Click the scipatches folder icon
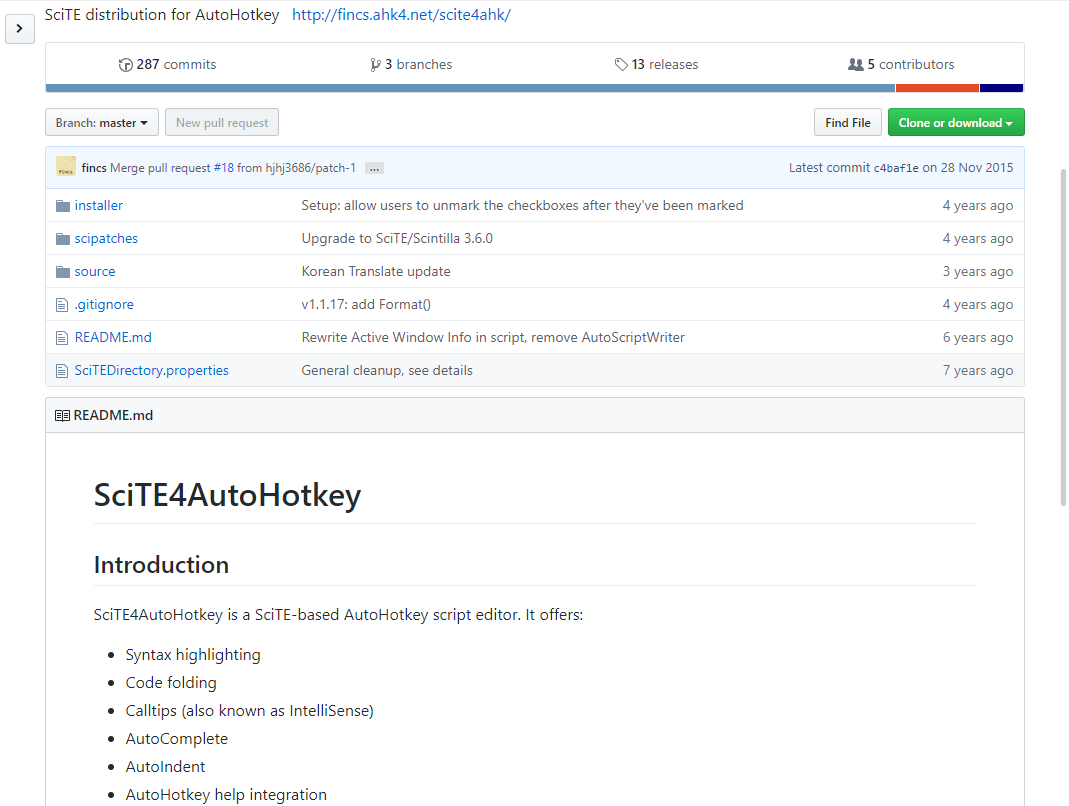 pyautogui.click(x=63, y=239)
